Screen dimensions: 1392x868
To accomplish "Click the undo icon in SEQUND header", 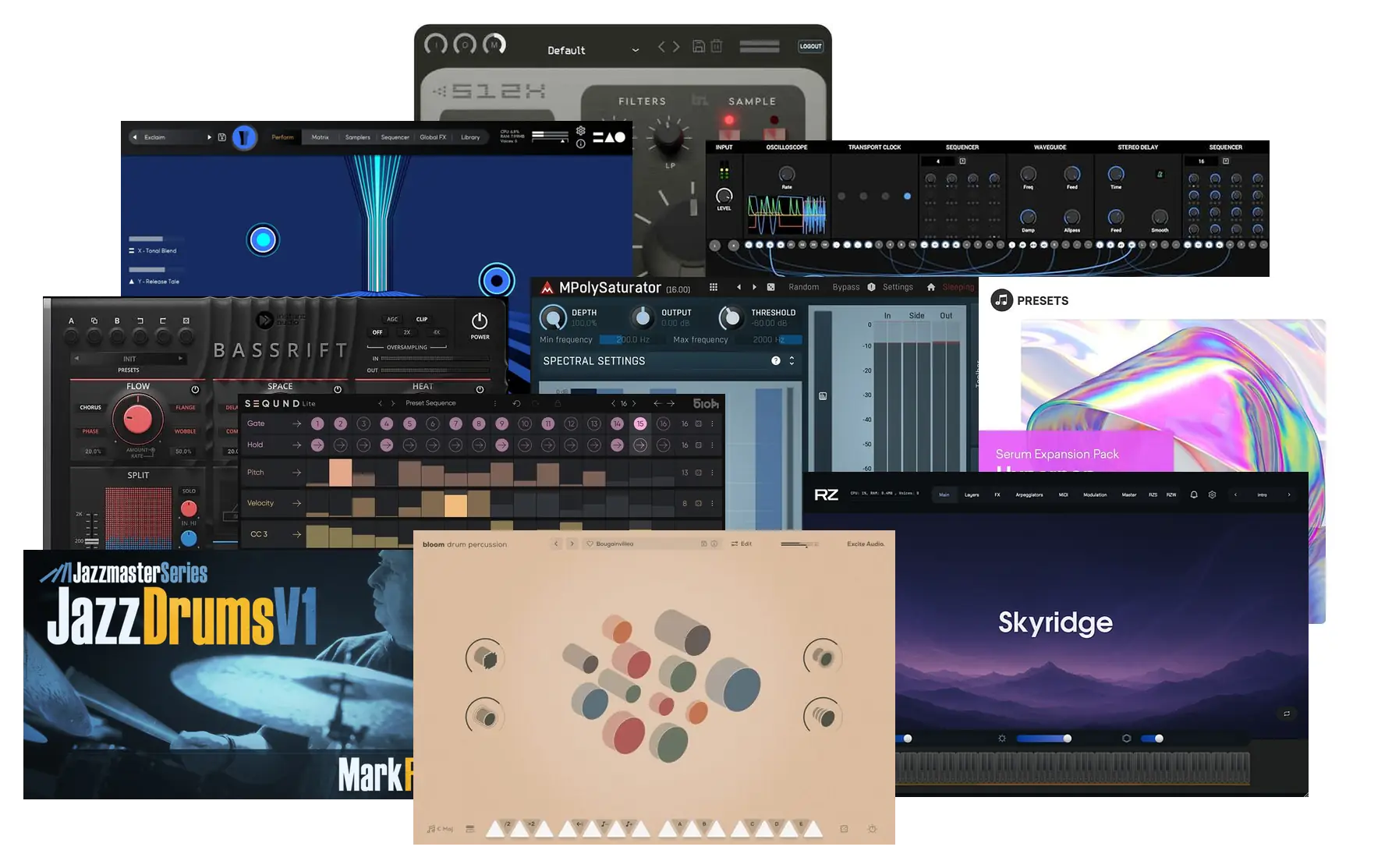I will pos(516,403).
